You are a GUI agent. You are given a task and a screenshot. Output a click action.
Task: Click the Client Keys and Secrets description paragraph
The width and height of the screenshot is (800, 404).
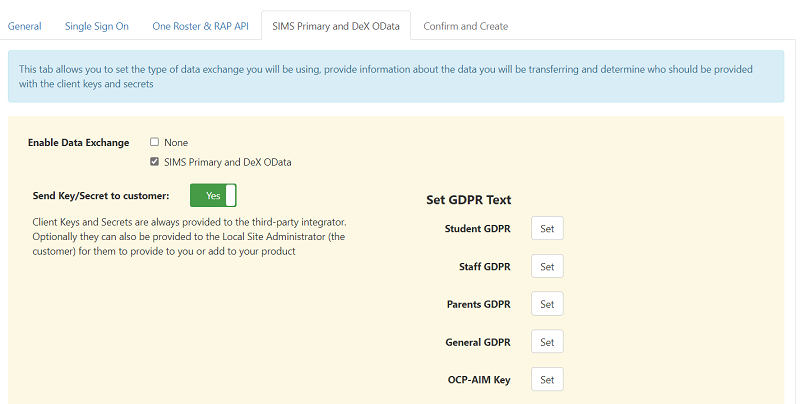click(x=190, y=236)
